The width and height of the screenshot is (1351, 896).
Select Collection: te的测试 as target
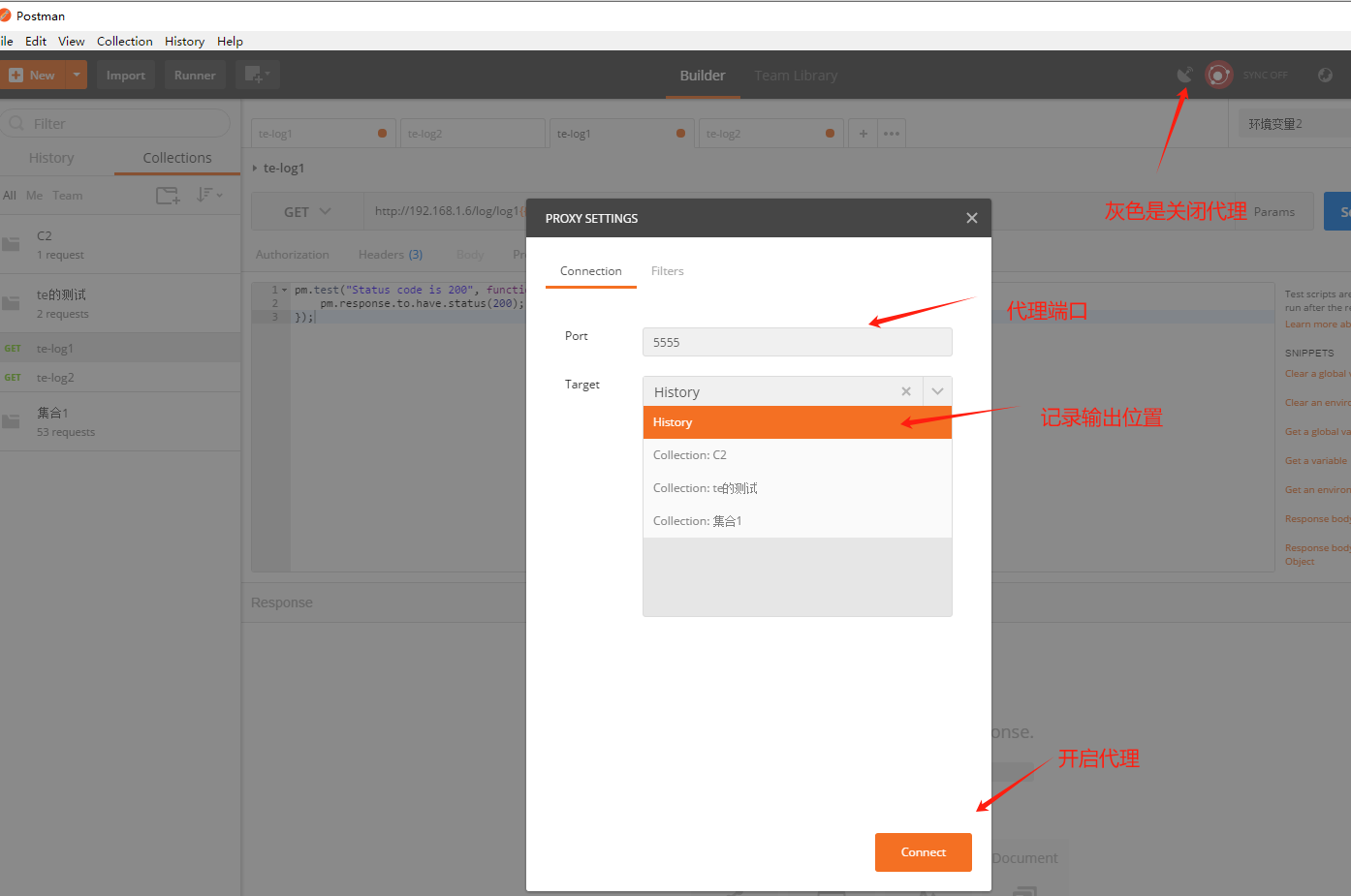point(798,488)
